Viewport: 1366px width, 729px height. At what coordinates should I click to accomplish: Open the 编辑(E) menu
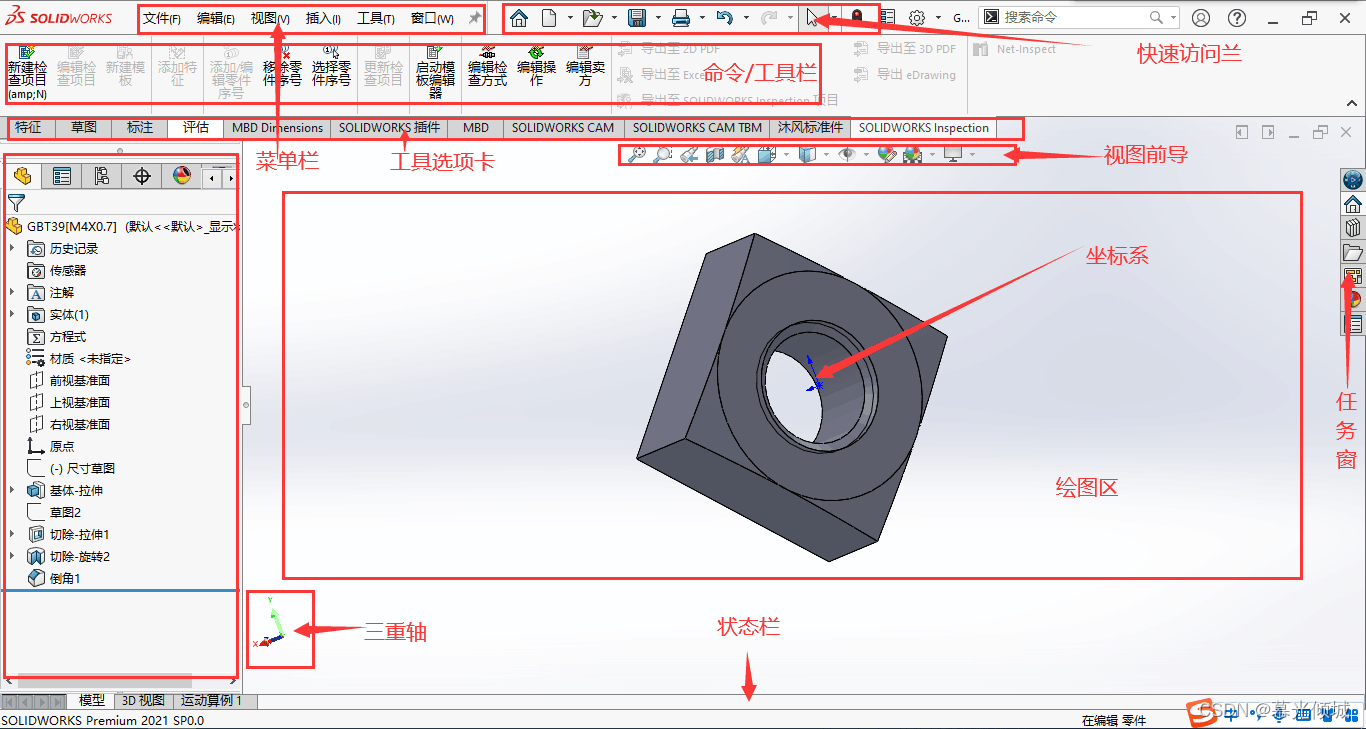(216, 18)
